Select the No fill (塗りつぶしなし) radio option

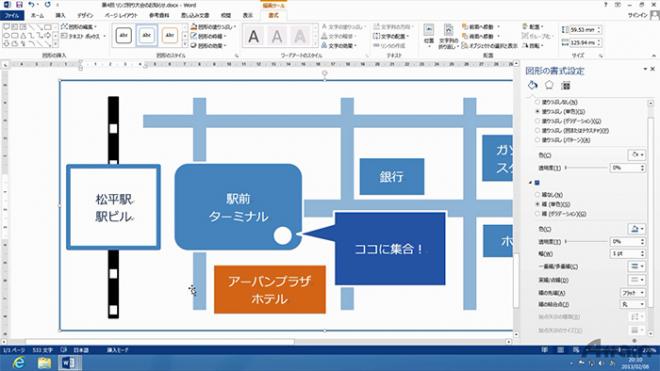(x=538, y=102)
